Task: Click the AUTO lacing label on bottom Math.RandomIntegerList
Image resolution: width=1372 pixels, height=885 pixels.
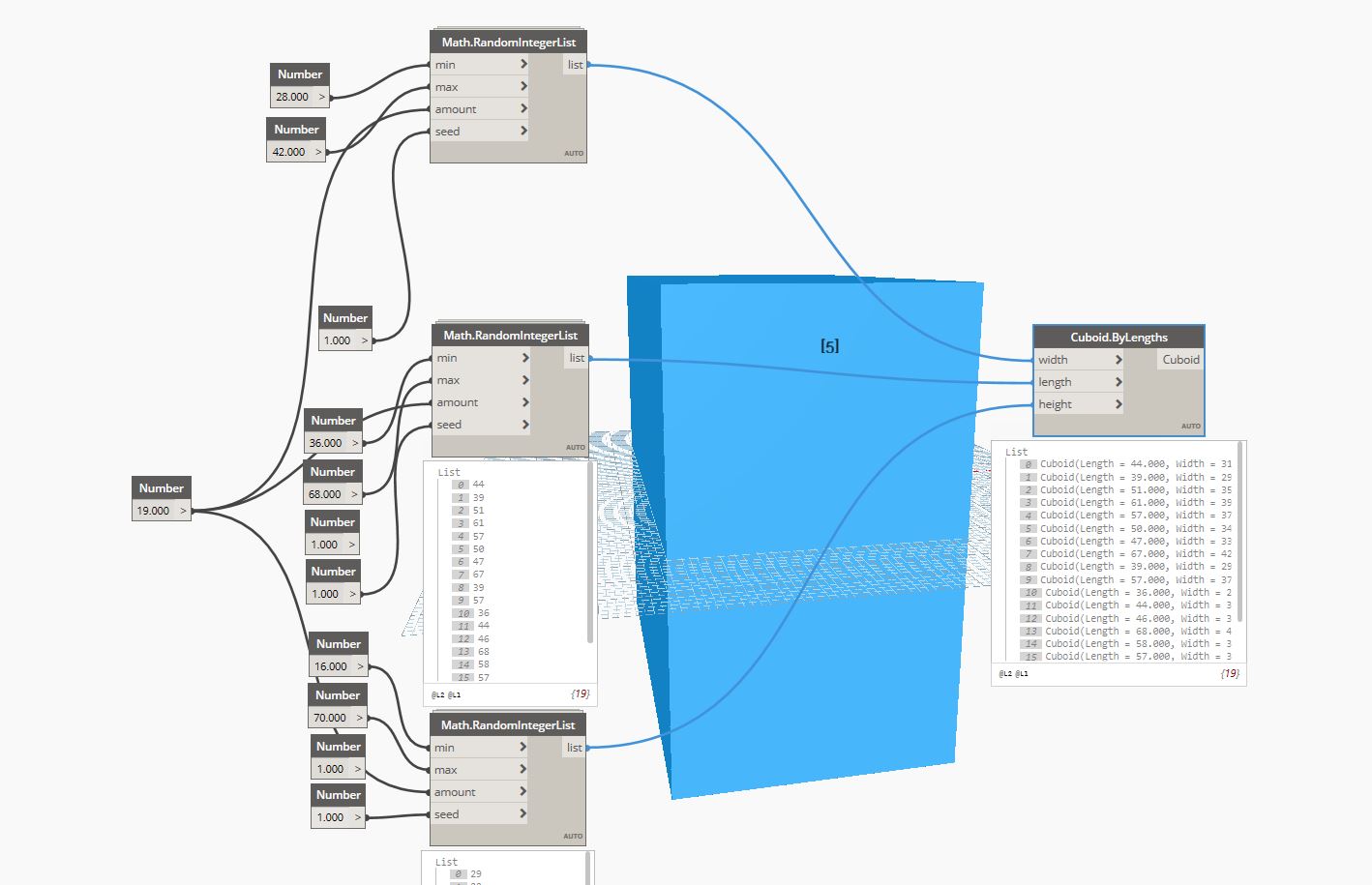Action: point(573,837)
